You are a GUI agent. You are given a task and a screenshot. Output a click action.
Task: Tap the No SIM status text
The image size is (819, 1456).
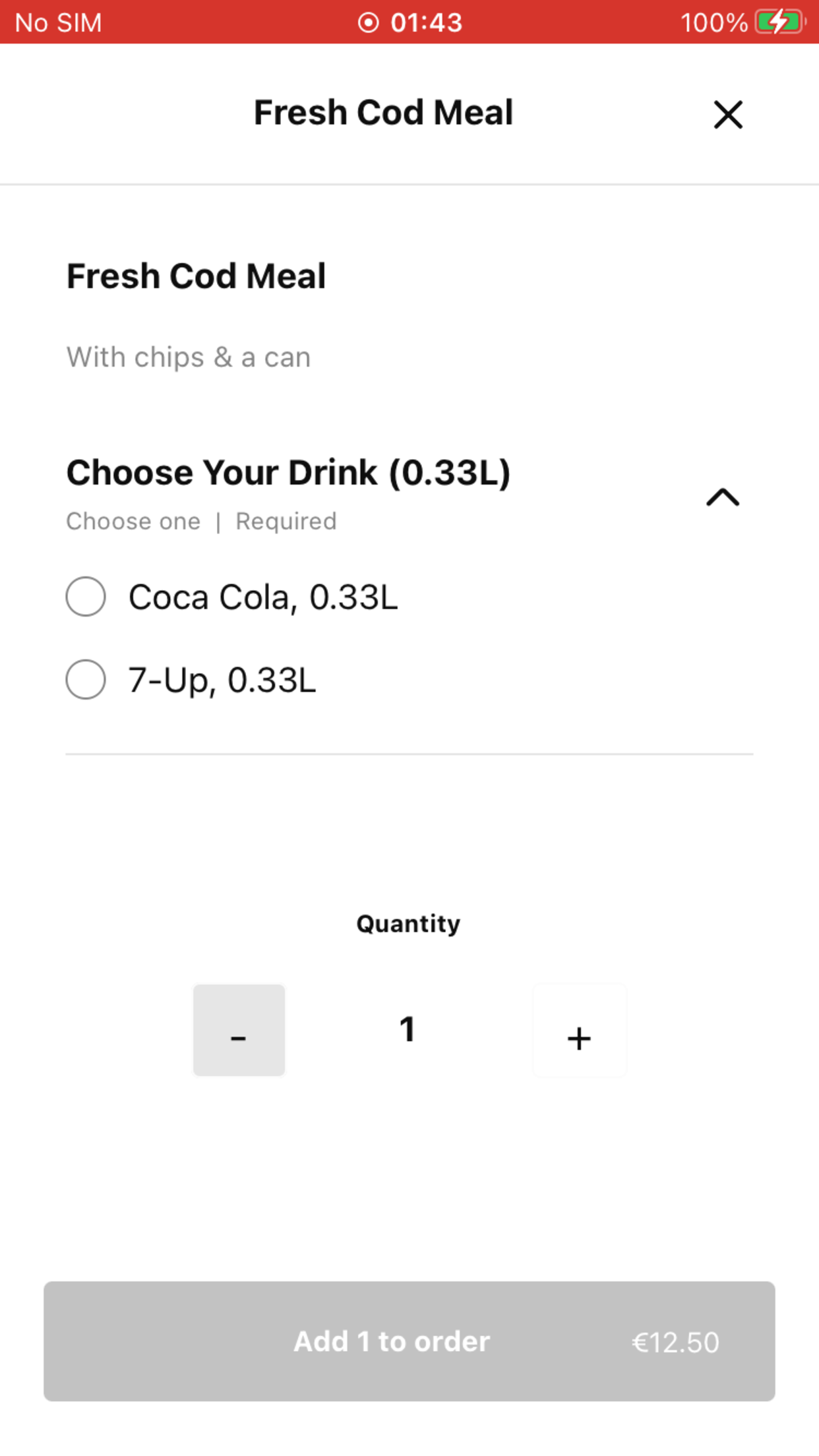click(x=58, y=23)
